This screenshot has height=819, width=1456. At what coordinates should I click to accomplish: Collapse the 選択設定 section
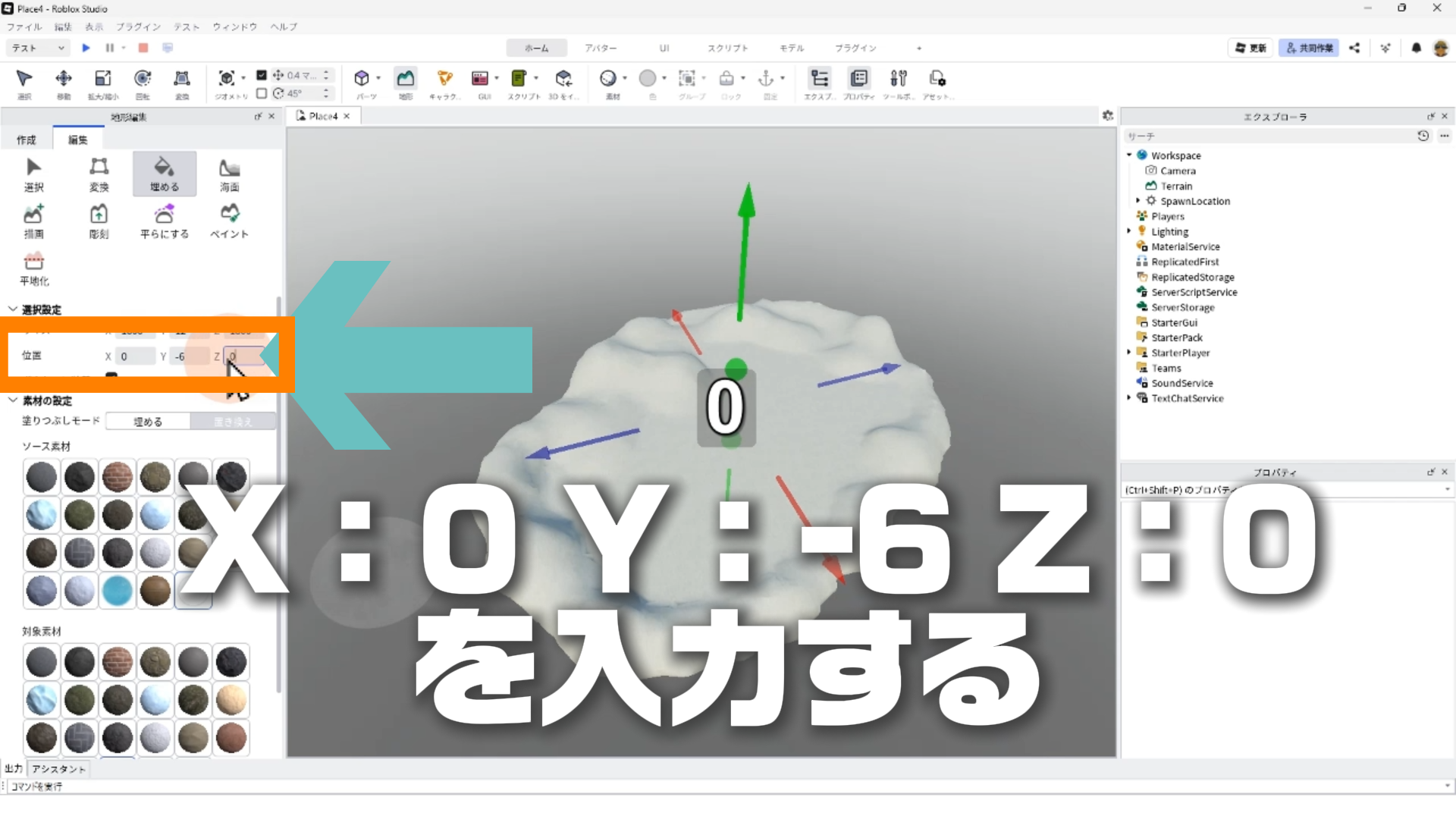[13, 309]
